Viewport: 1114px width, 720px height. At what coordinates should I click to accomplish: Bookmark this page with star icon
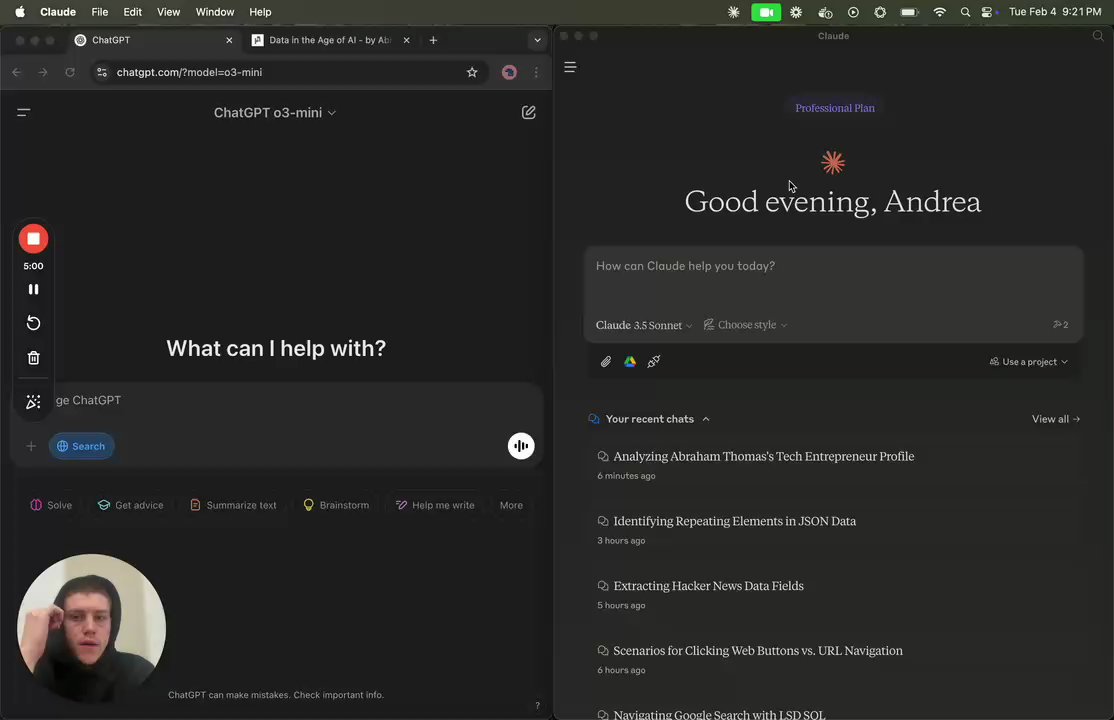[472, 72]
